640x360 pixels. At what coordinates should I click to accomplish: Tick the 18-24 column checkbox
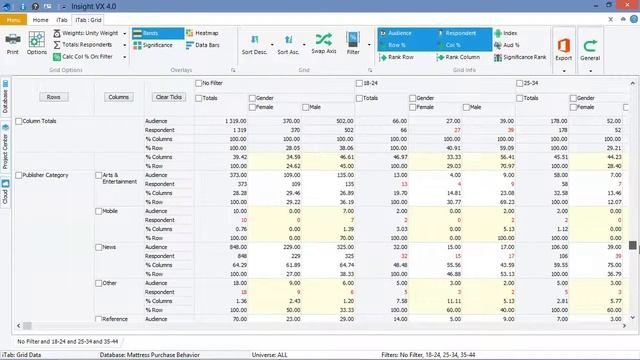[359, 83]
